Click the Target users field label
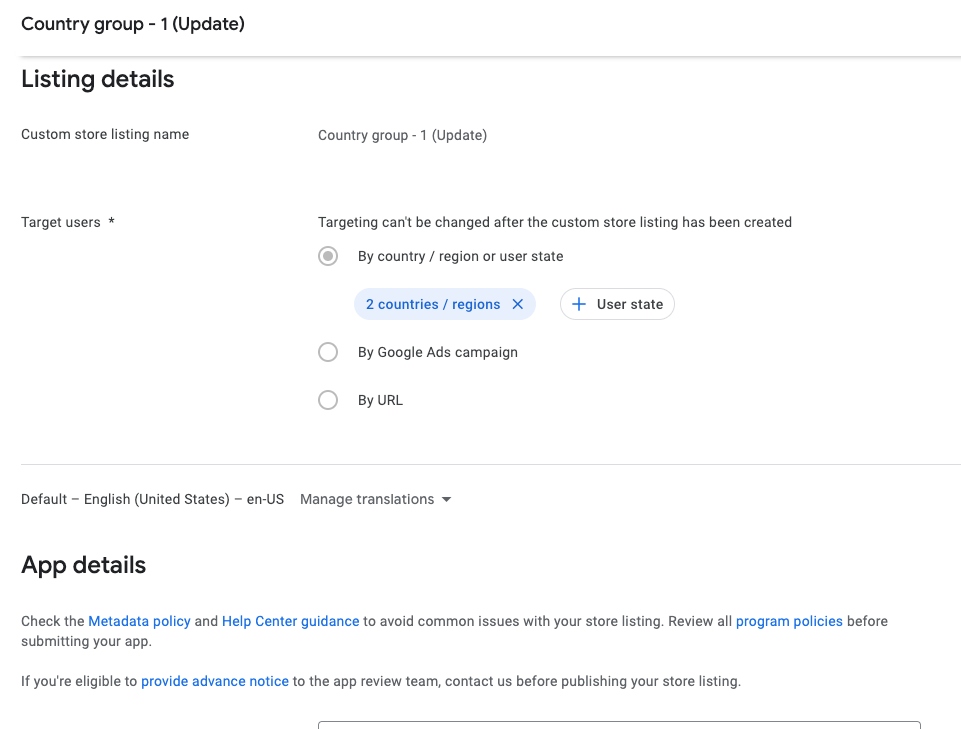 click(x=61, y=222)
